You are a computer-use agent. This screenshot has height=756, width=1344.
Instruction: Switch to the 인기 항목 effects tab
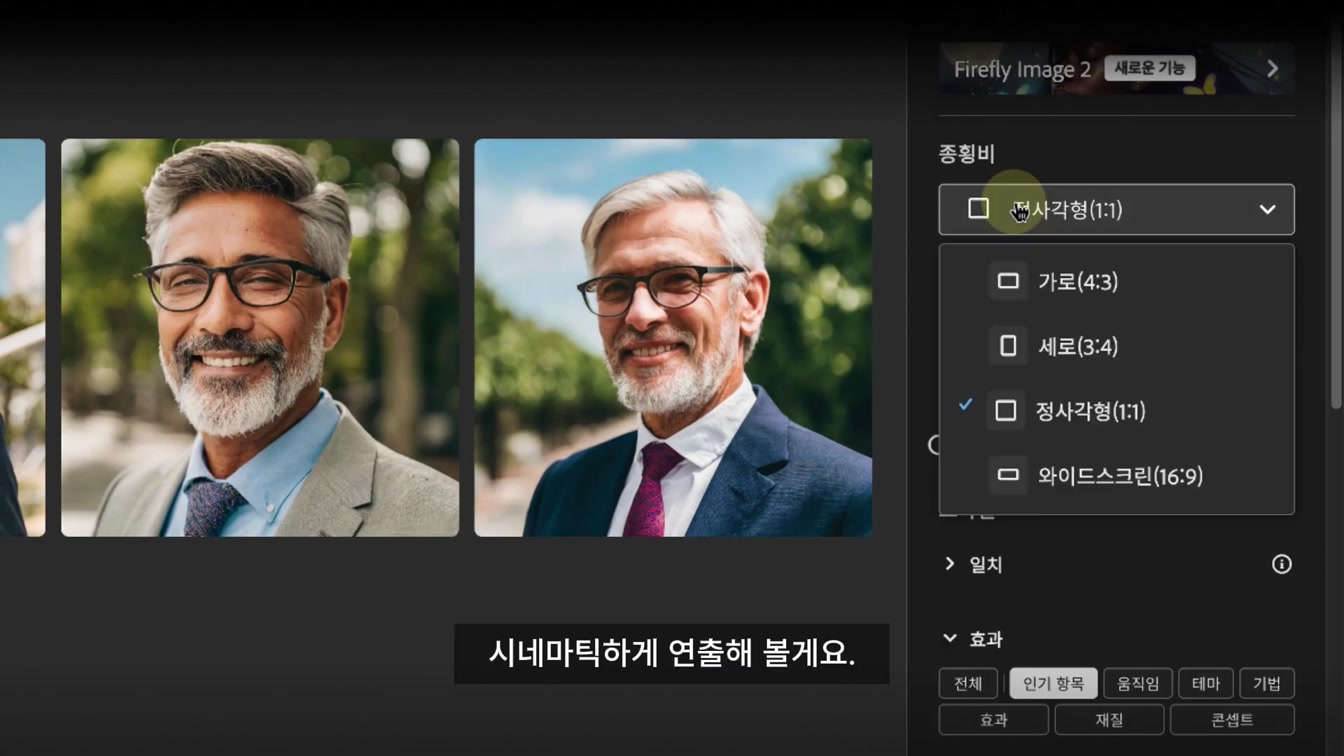(1053, 684)
